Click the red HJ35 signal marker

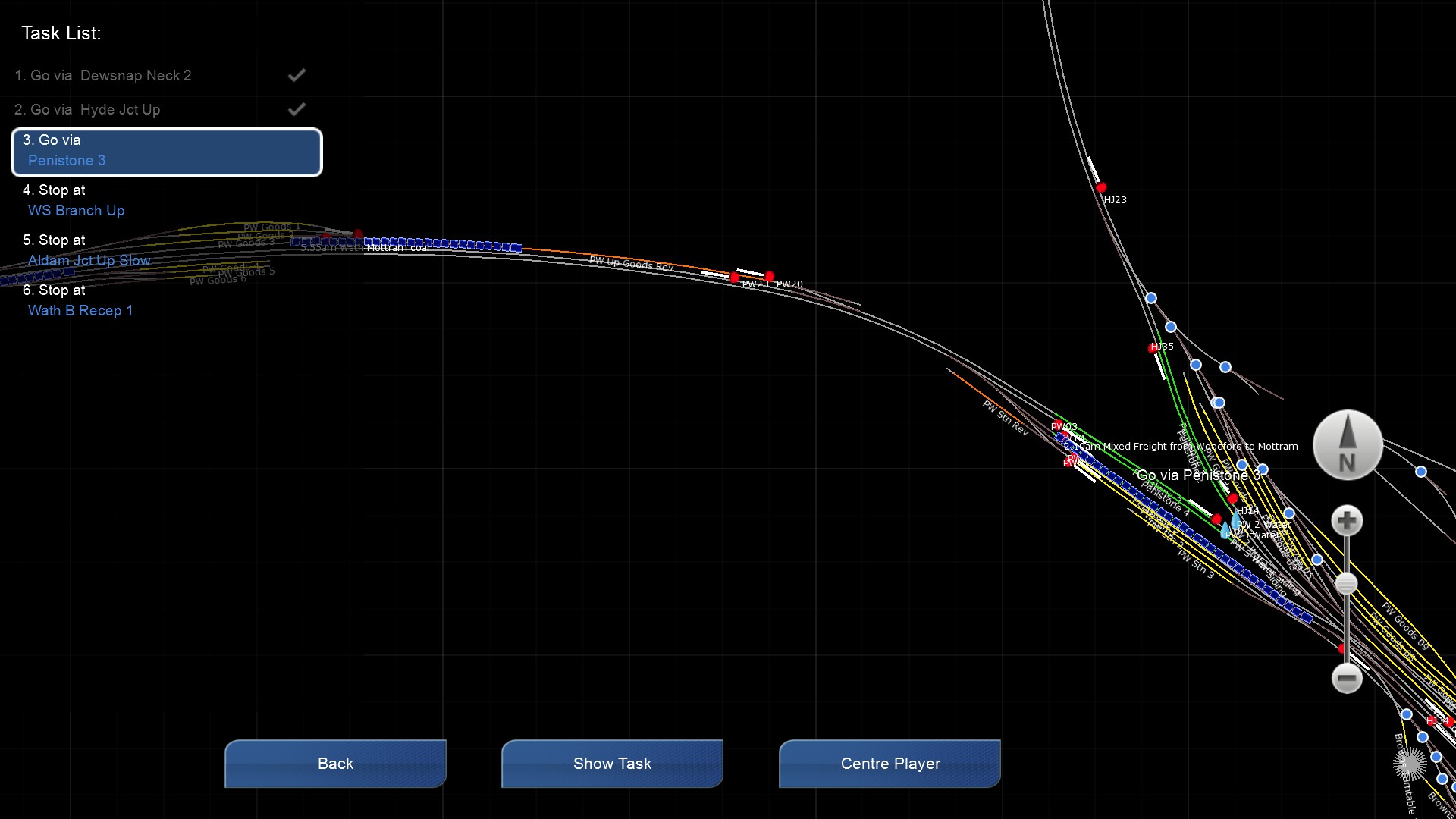click(x=1153, y=348)
